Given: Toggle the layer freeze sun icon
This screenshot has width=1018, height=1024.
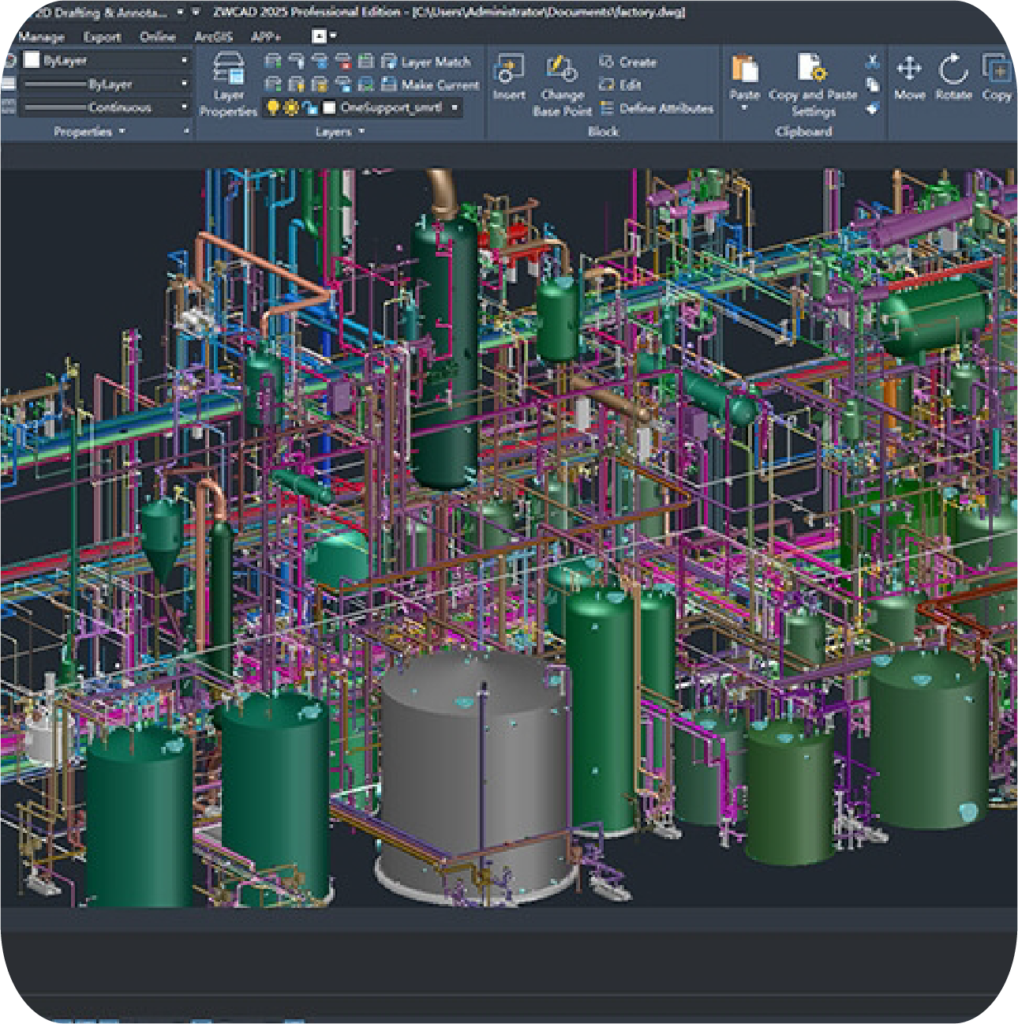Looking at the screenshot, I should coord(291,108).
